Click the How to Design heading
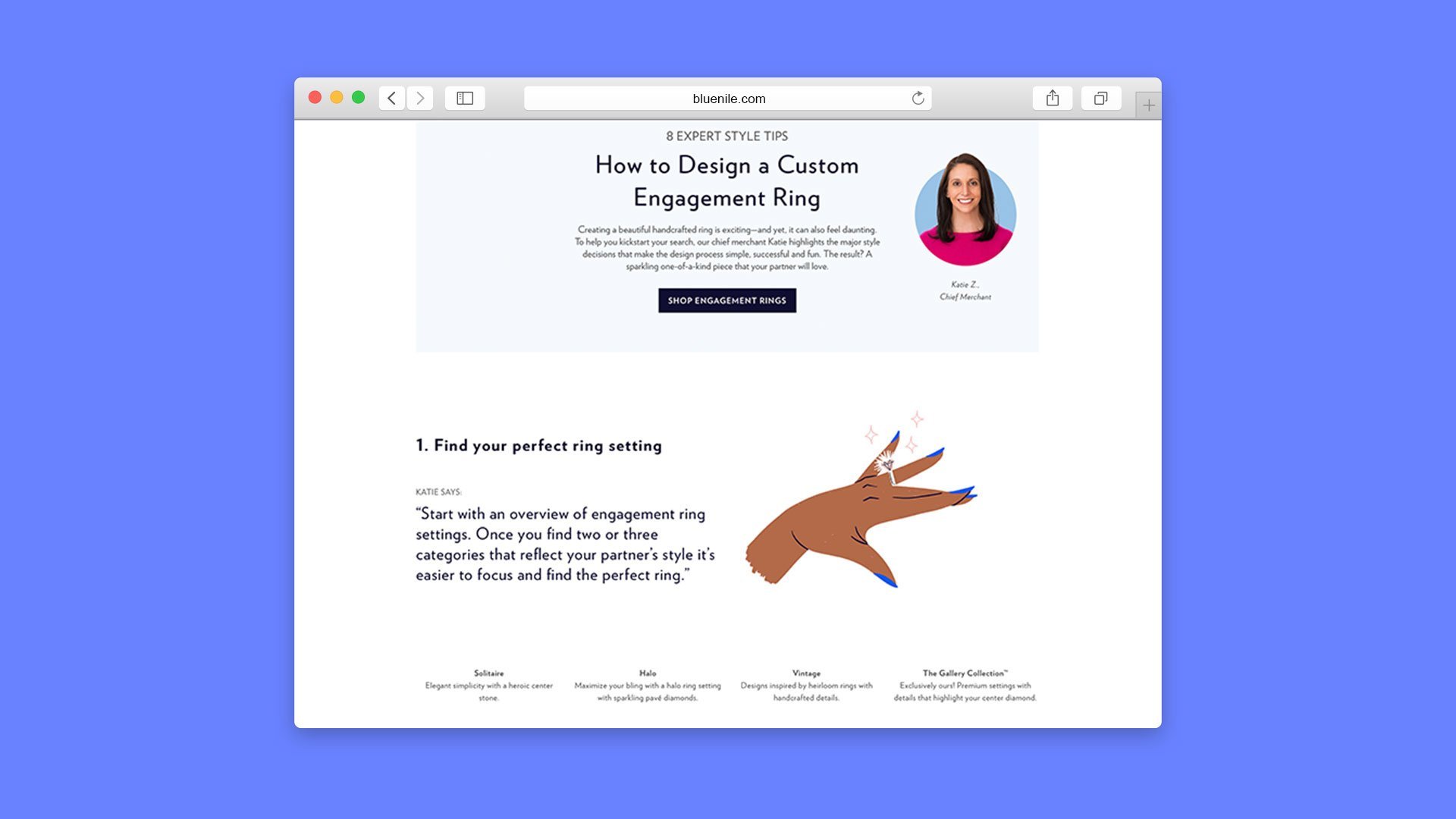 coord(726,181)
